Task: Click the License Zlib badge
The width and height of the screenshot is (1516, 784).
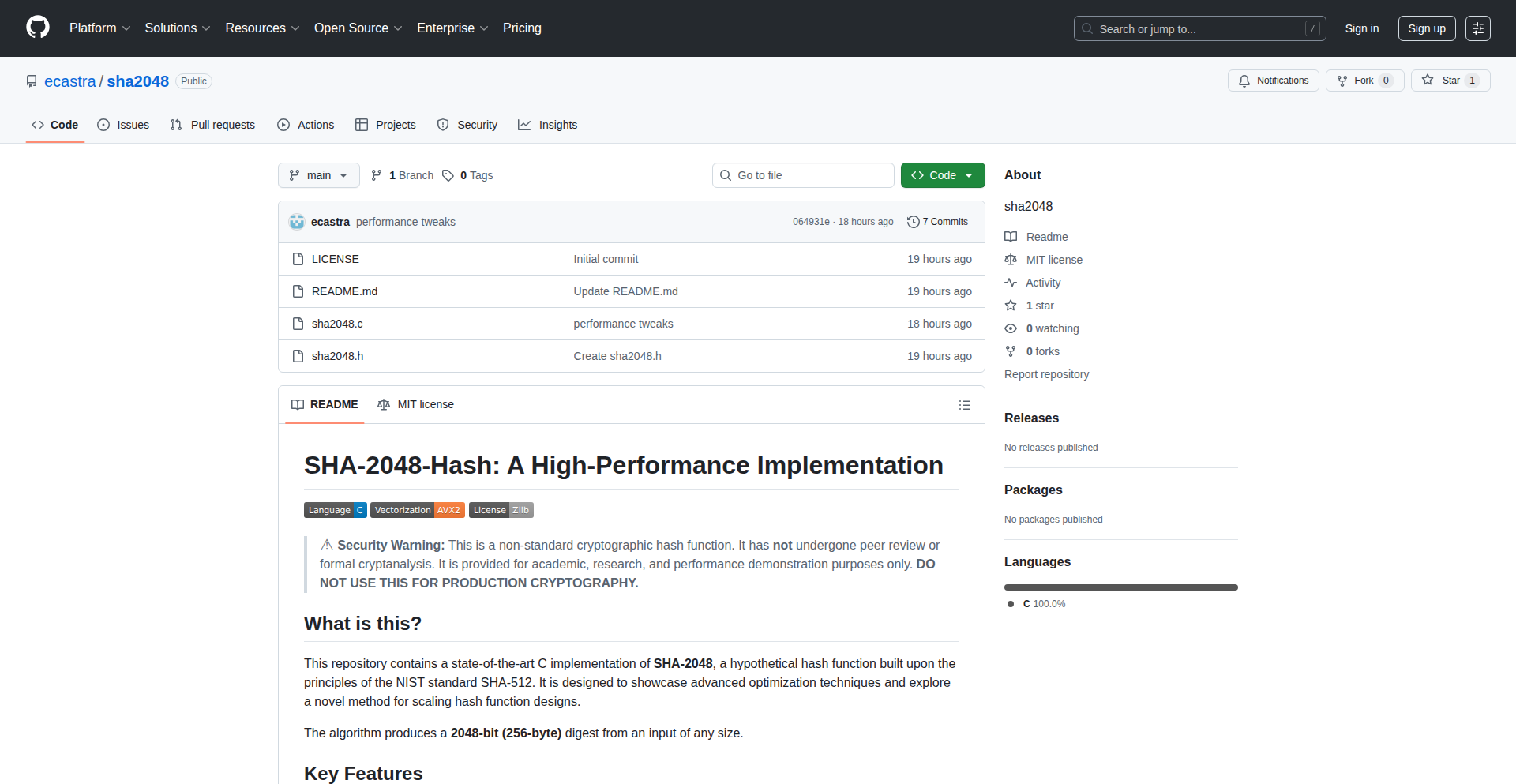Action: [x=501, y=510]
